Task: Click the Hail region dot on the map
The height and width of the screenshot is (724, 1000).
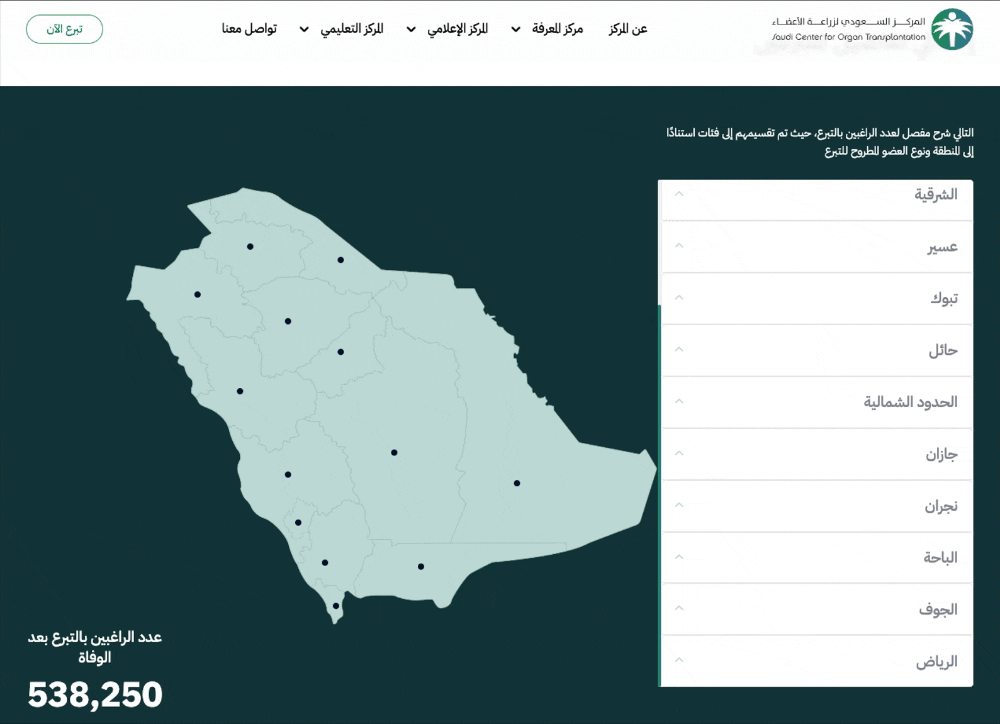Action: pyautogui.click(x=288, y=321)
